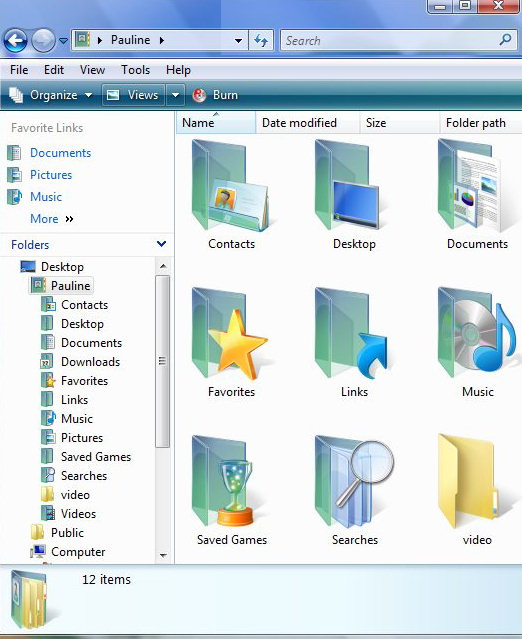Screen dimensions: 522x639
Task: Click the folder tree scroll down arrow
Action: (163, 555)
